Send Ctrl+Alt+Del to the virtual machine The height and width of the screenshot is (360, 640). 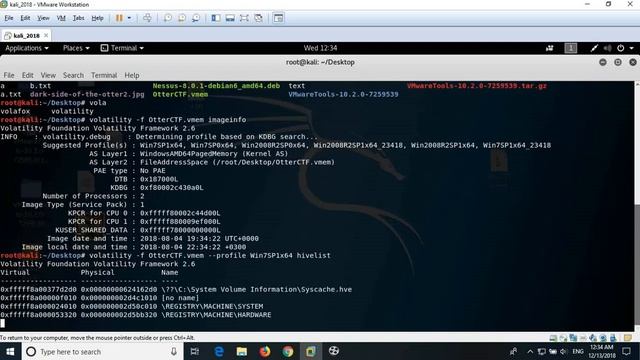147,18
